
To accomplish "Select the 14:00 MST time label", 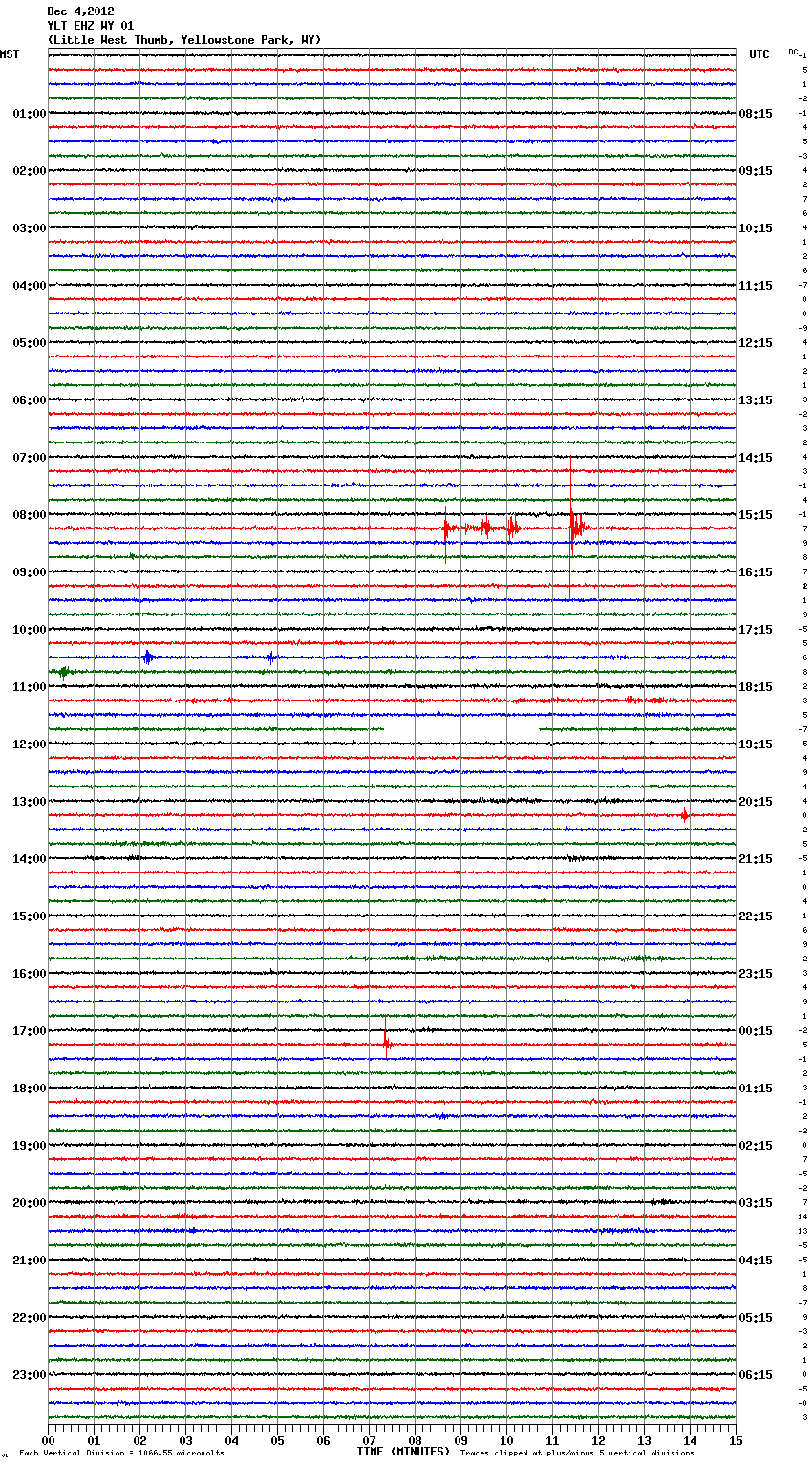I will 29,859.
